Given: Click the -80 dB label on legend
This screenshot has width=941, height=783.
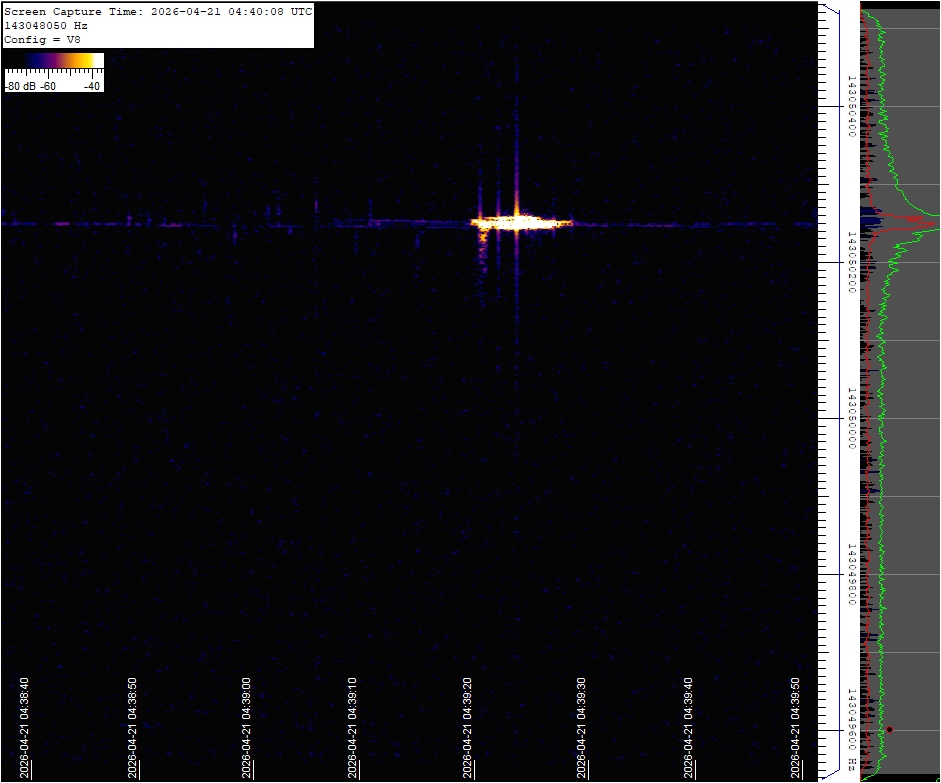Looking at the screenshot, I should click(x=21, y=86).
